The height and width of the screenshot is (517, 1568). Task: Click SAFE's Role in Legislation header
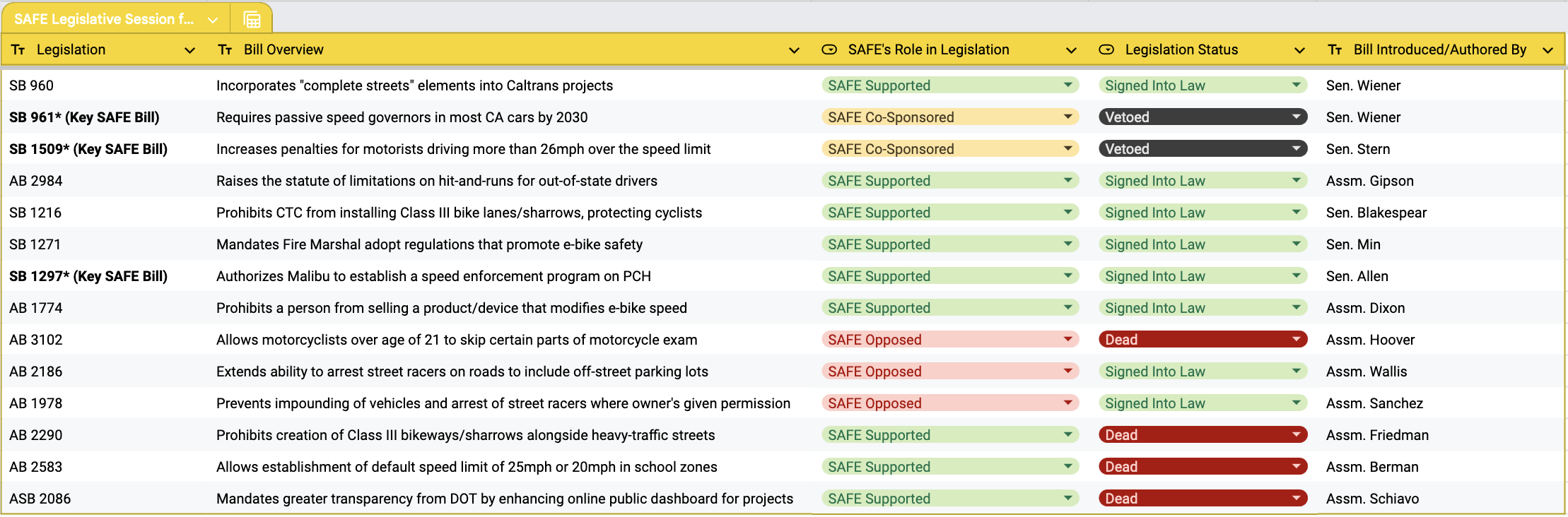[x=950, y=49]
